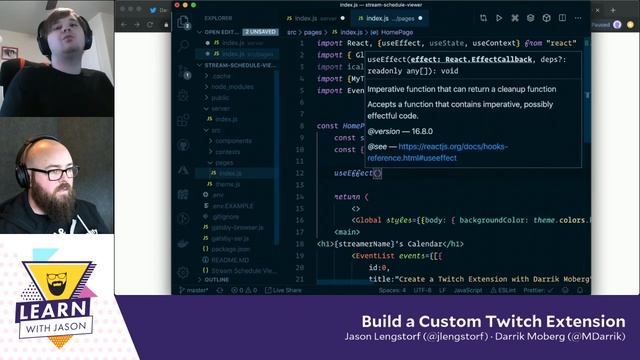This screenshot has height=360, width=640.
Task: Open the notifications bell in the status bar
Action: tap(580, 290)
